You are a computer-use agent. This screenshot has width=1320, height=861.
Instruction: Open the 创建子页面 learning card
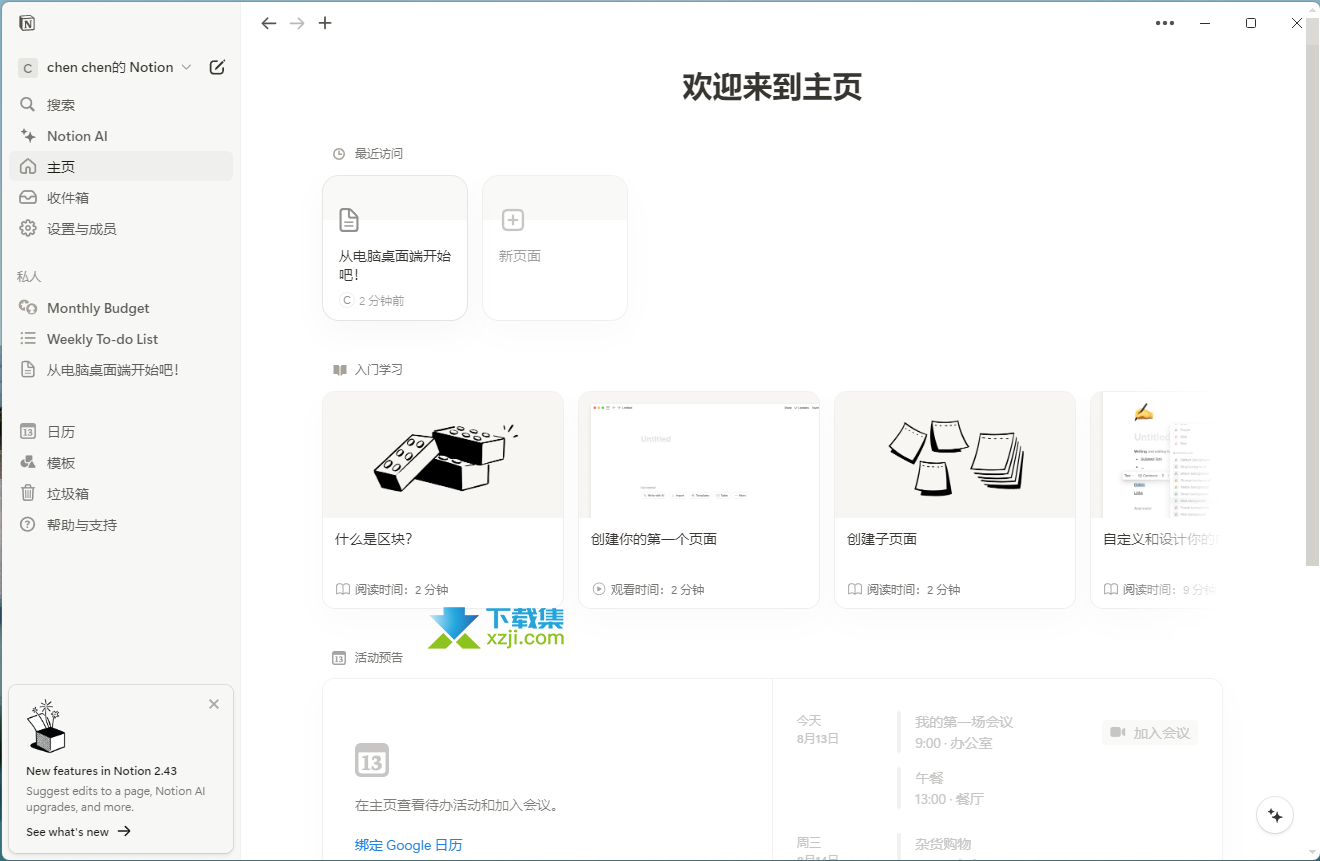[x=955, y=500]
